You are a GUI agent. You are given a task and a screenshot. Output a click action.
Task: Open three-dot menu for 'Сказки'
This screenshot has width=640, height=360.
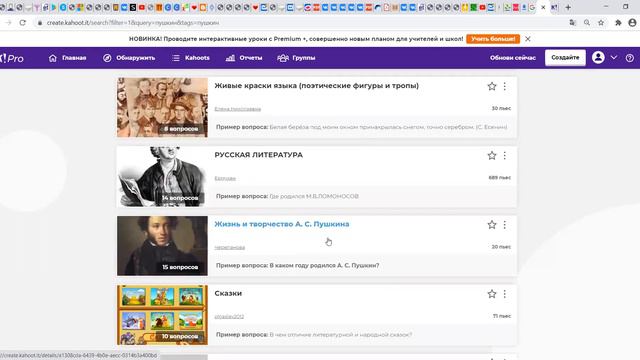point(504,294)
